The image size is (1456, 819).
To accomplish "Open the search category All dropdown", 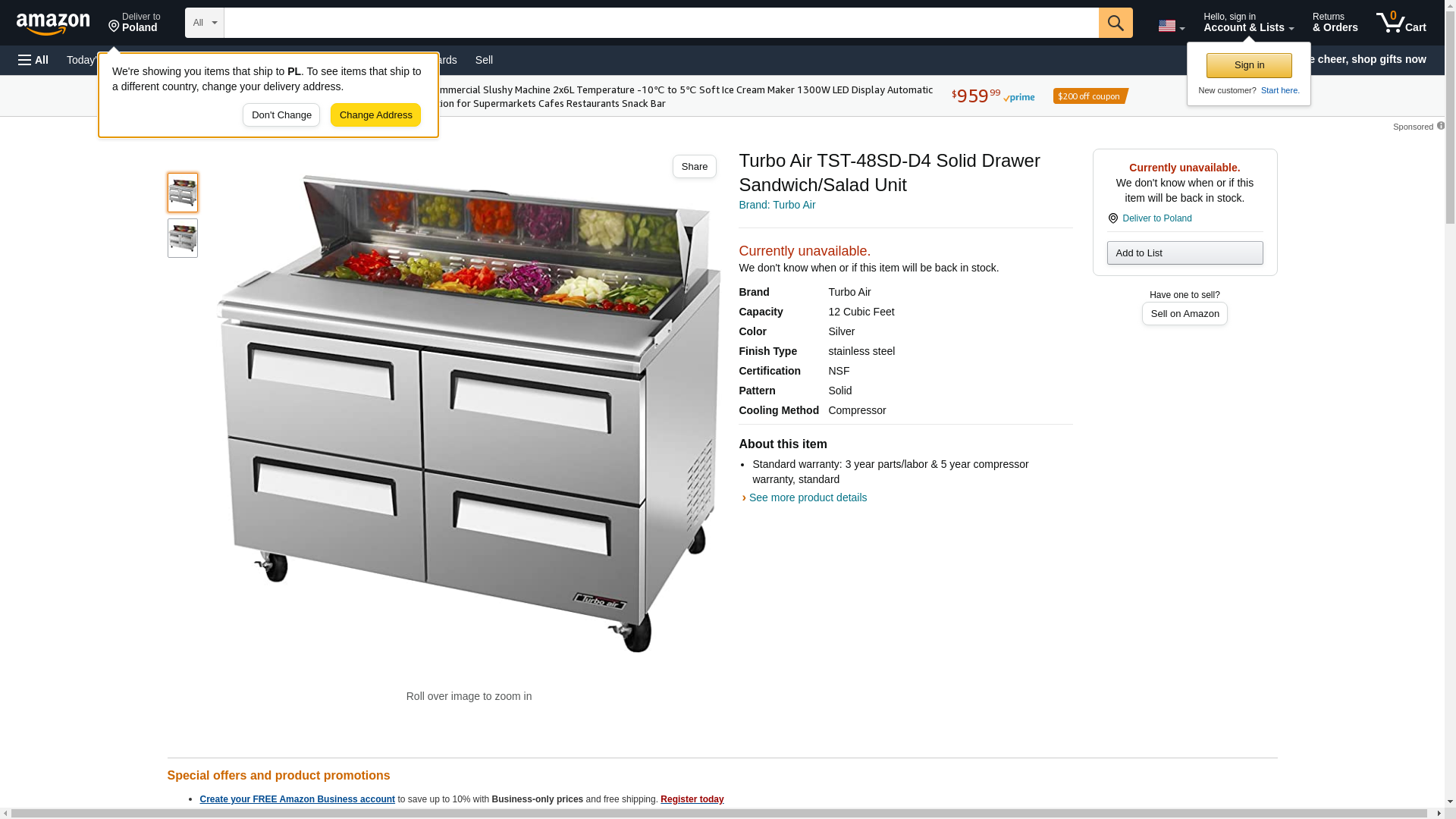I will [205, 23].
